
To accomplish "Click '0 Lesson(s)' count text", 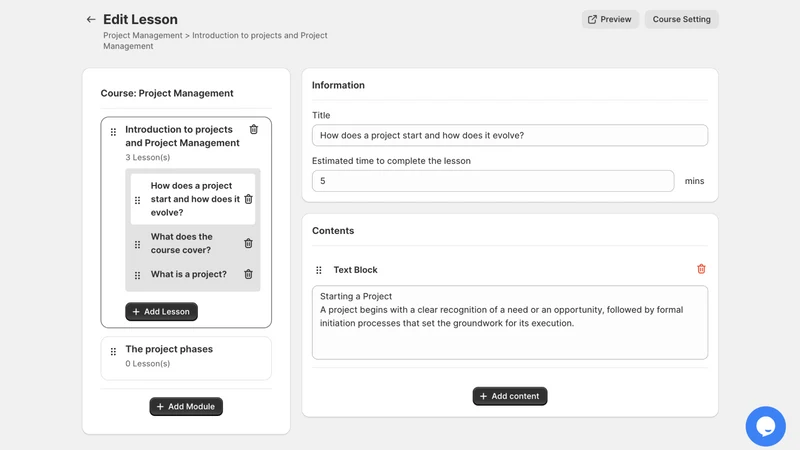I will pos(147,364).
